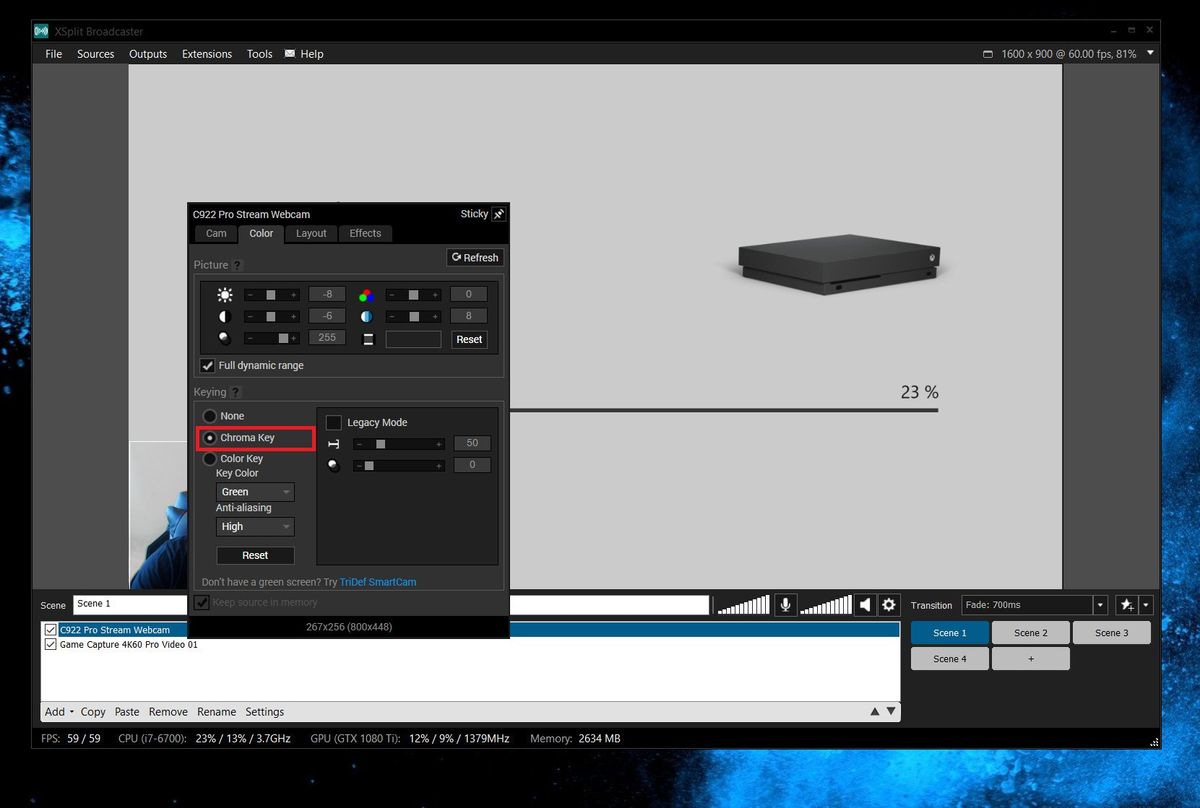Click the speaker icon next to the gear
1200x808 pixels.
point(864,604)
